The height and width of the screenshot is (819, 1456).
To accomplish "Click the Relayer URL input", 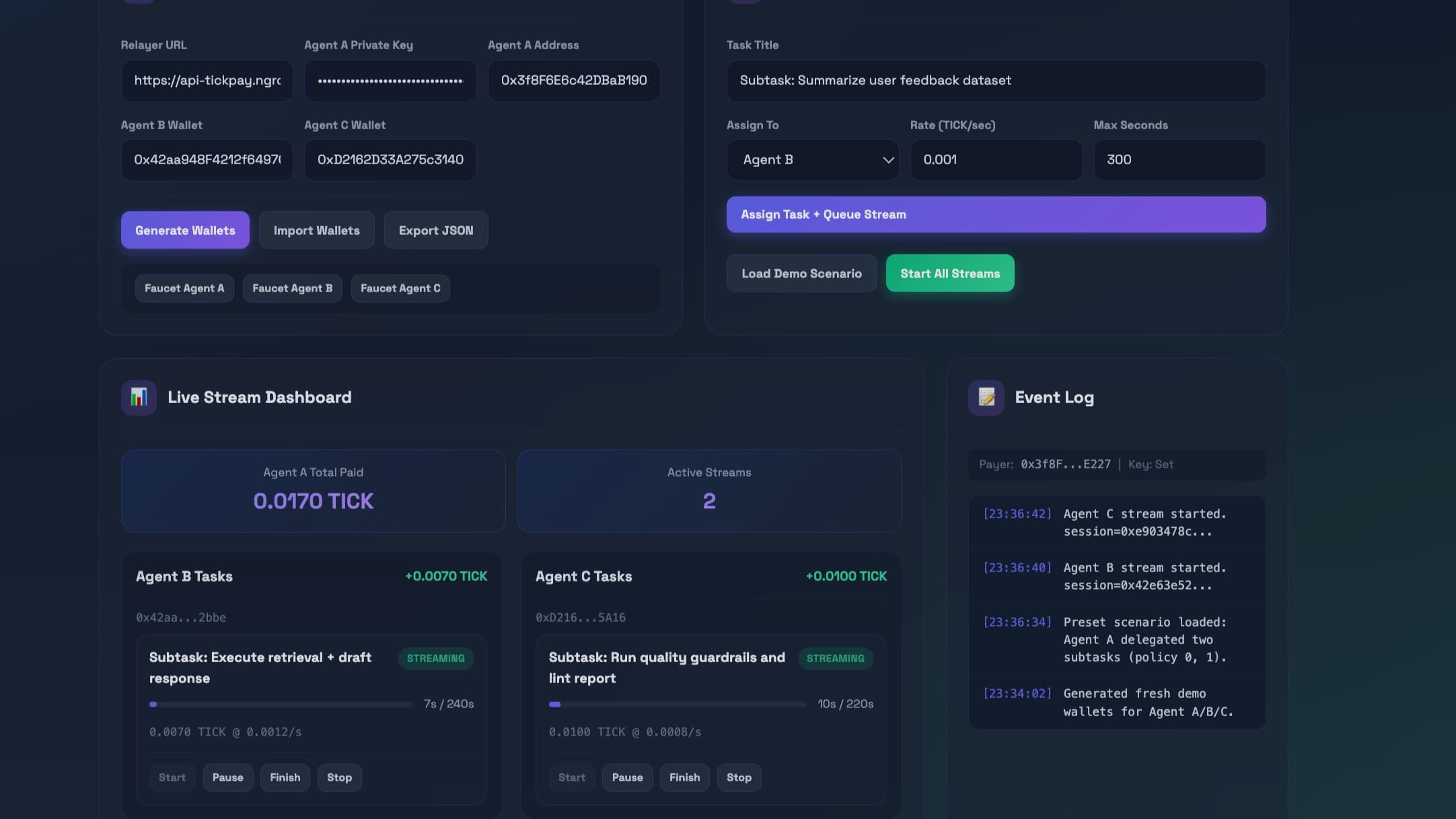I will (x=207, y=81).
